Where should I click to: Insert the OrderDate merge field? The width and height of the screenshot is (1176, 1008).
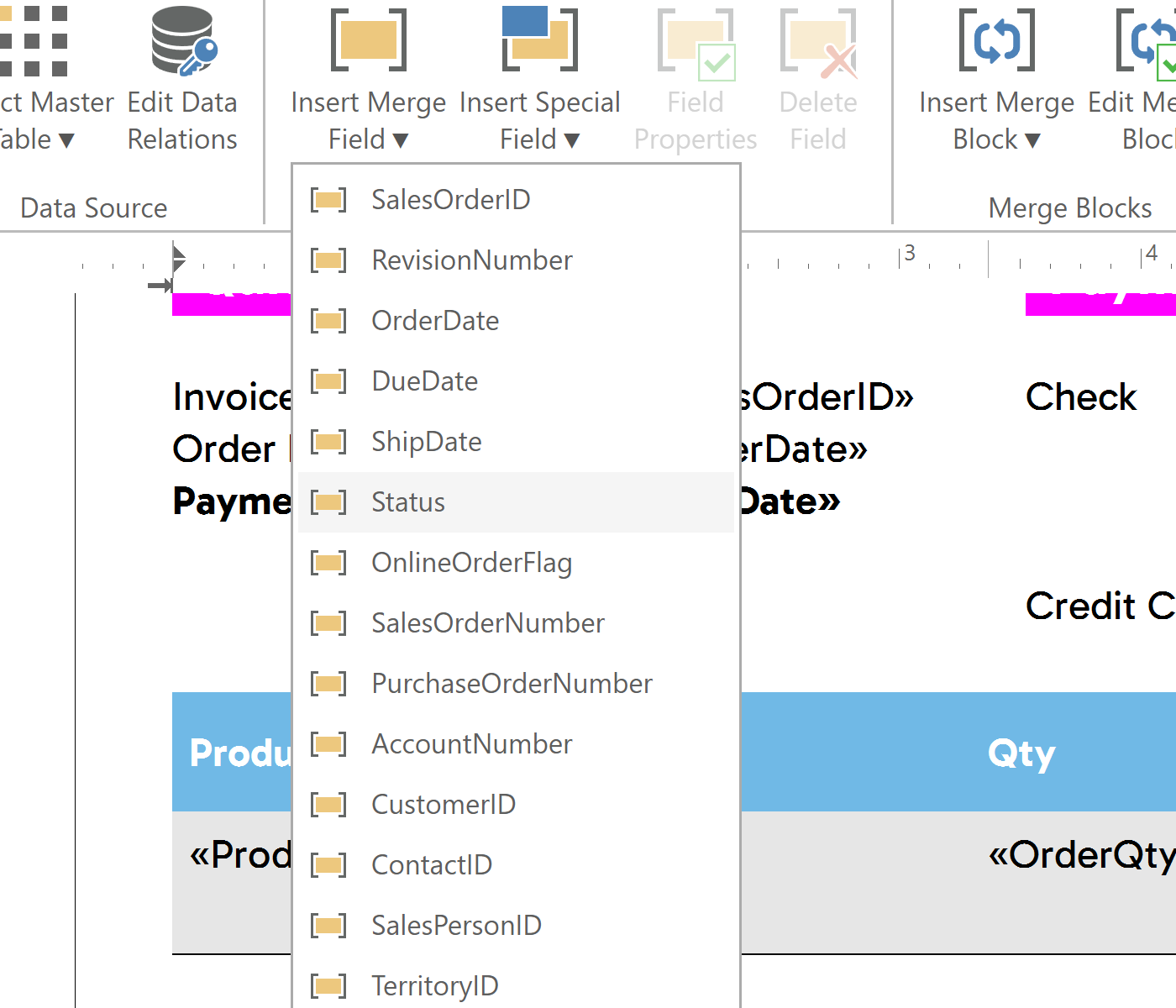tap(516, 321)
